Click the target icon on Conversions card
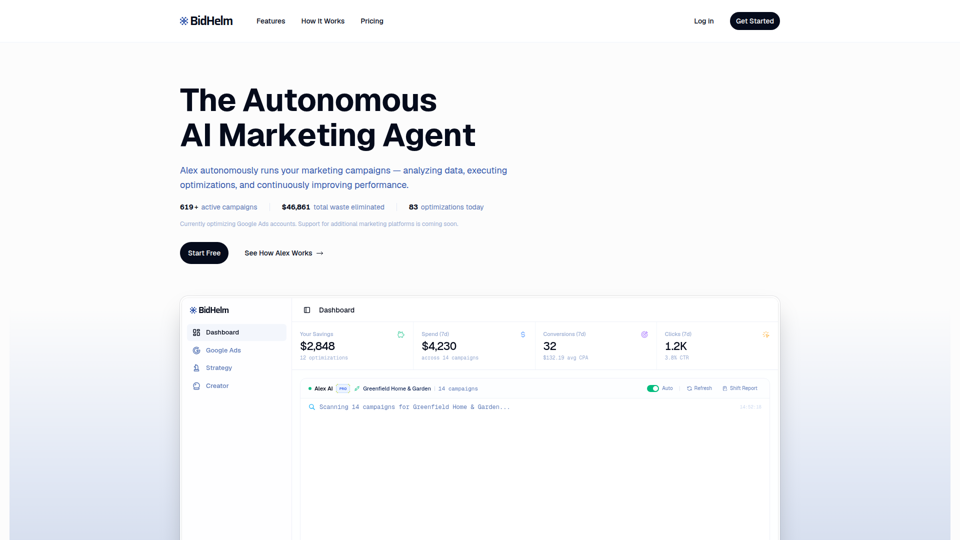The width and height of the screenshot is (960, 540). (644, 334)
